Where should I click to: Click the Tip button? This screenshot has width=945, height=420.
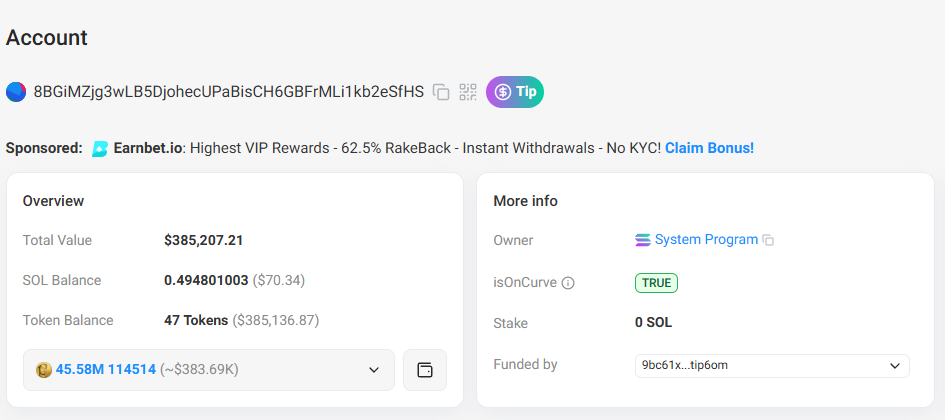coord(515,92)
